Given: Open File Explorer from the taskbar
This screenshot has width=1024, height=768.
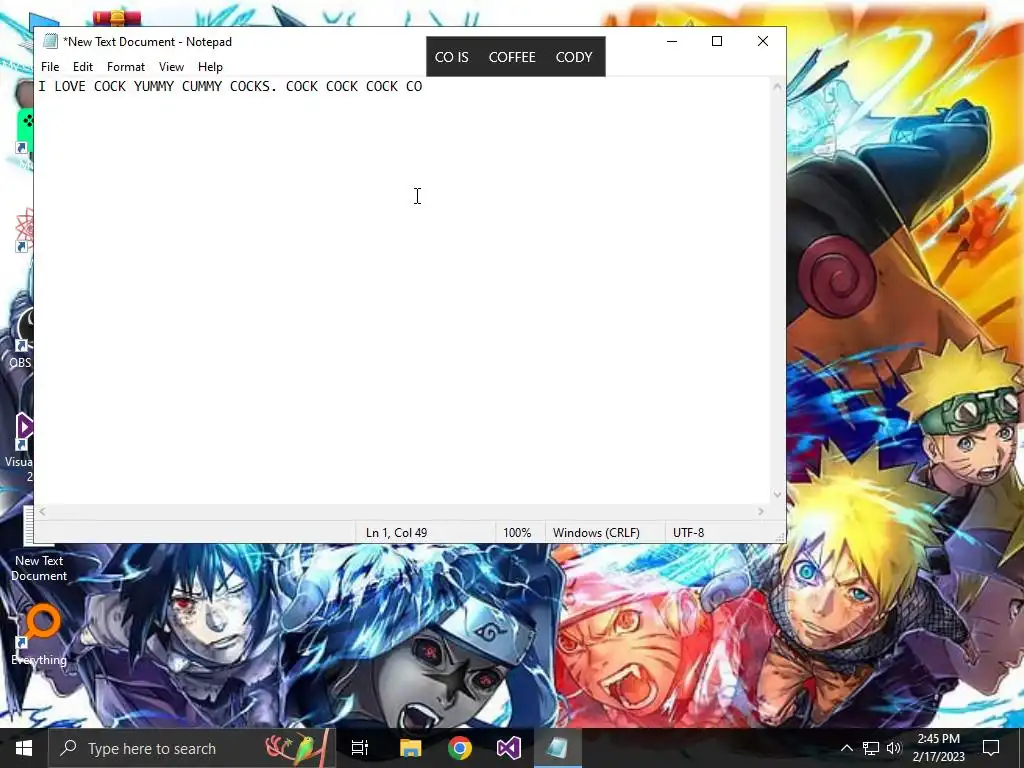Looking at the screenshot, I should click(x=410, y=748).
